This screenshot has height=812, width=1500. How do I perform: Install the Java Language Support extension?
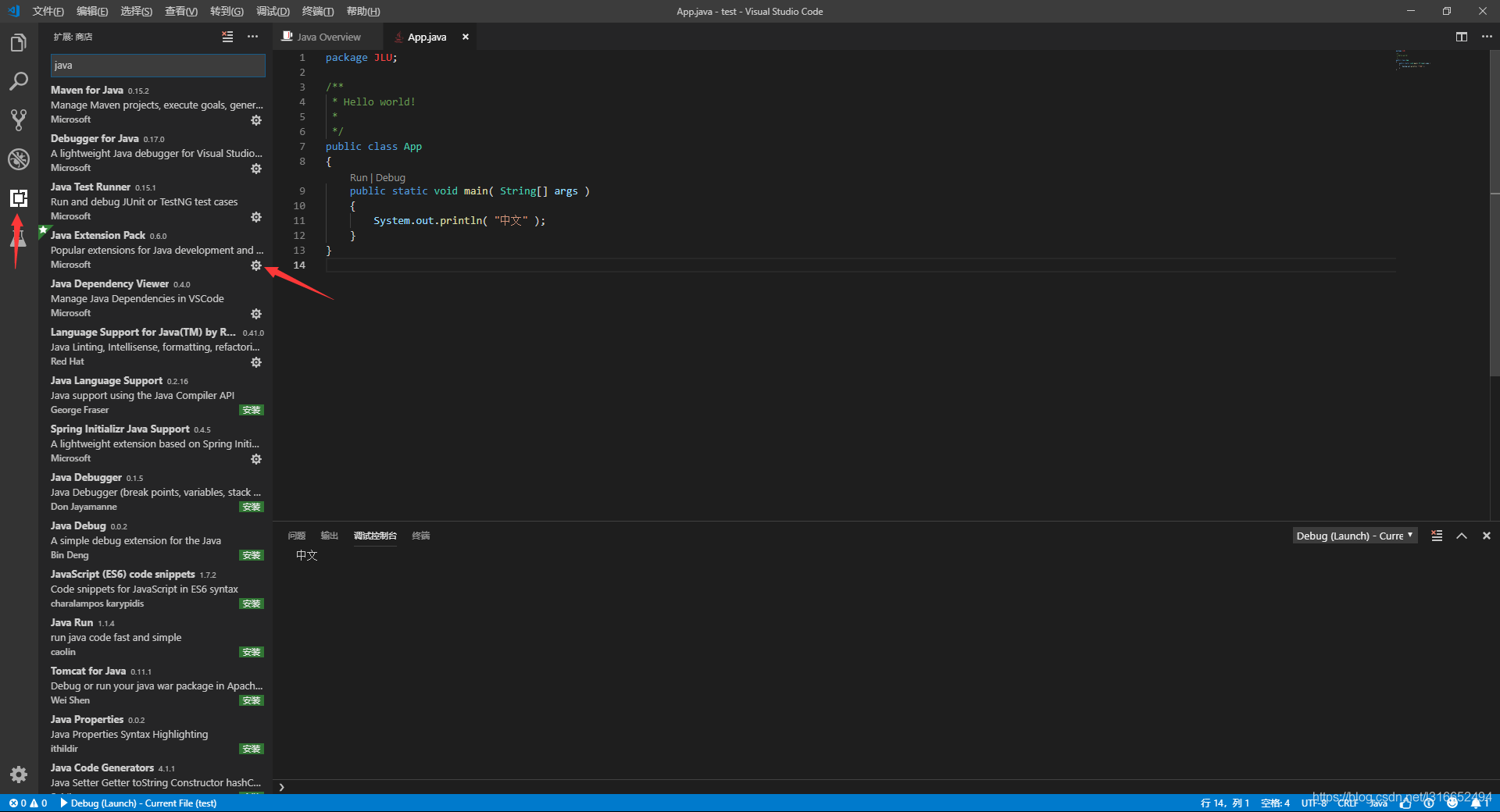pyautogui.click(x=252, y=410)
